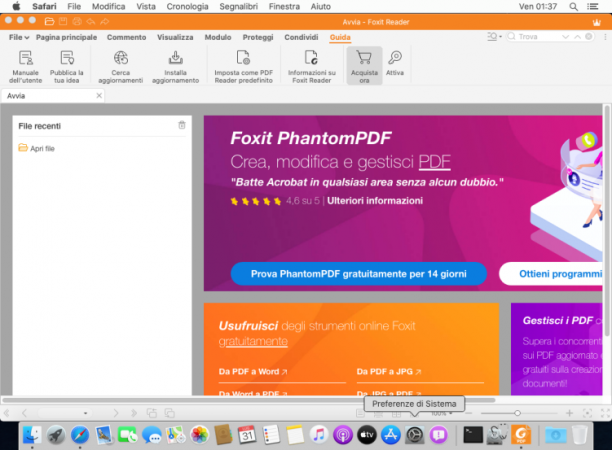
Task: Switch to Visualizza tab
Action: tap(175, 37)
